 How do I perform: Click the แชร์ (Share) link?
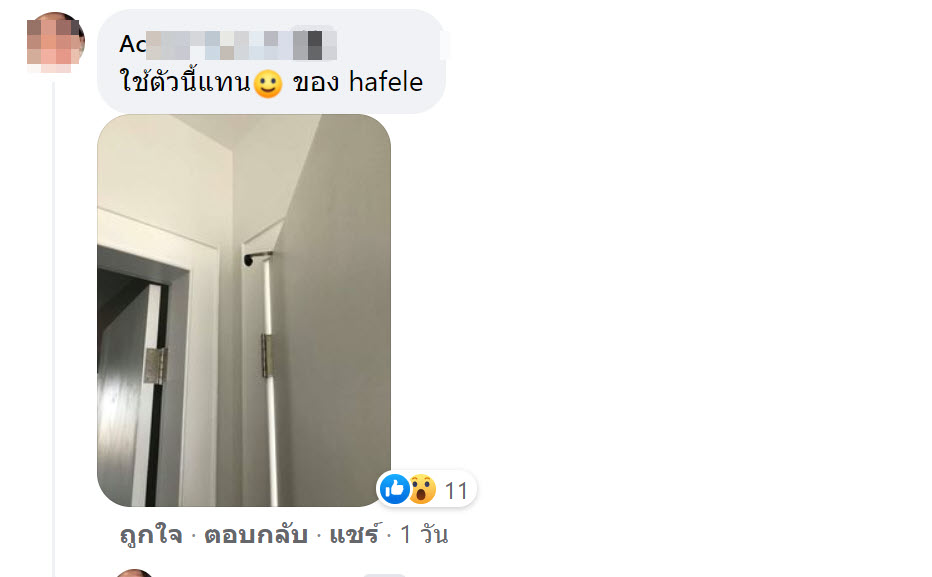[354, 534]
